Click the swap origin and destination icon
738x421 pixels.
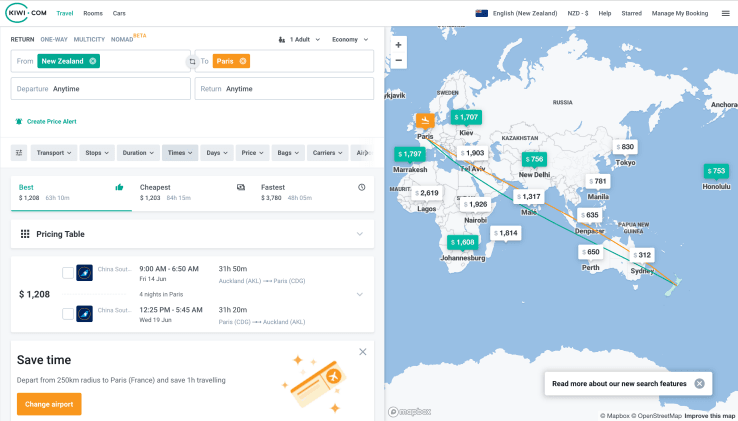click(192, 62)
